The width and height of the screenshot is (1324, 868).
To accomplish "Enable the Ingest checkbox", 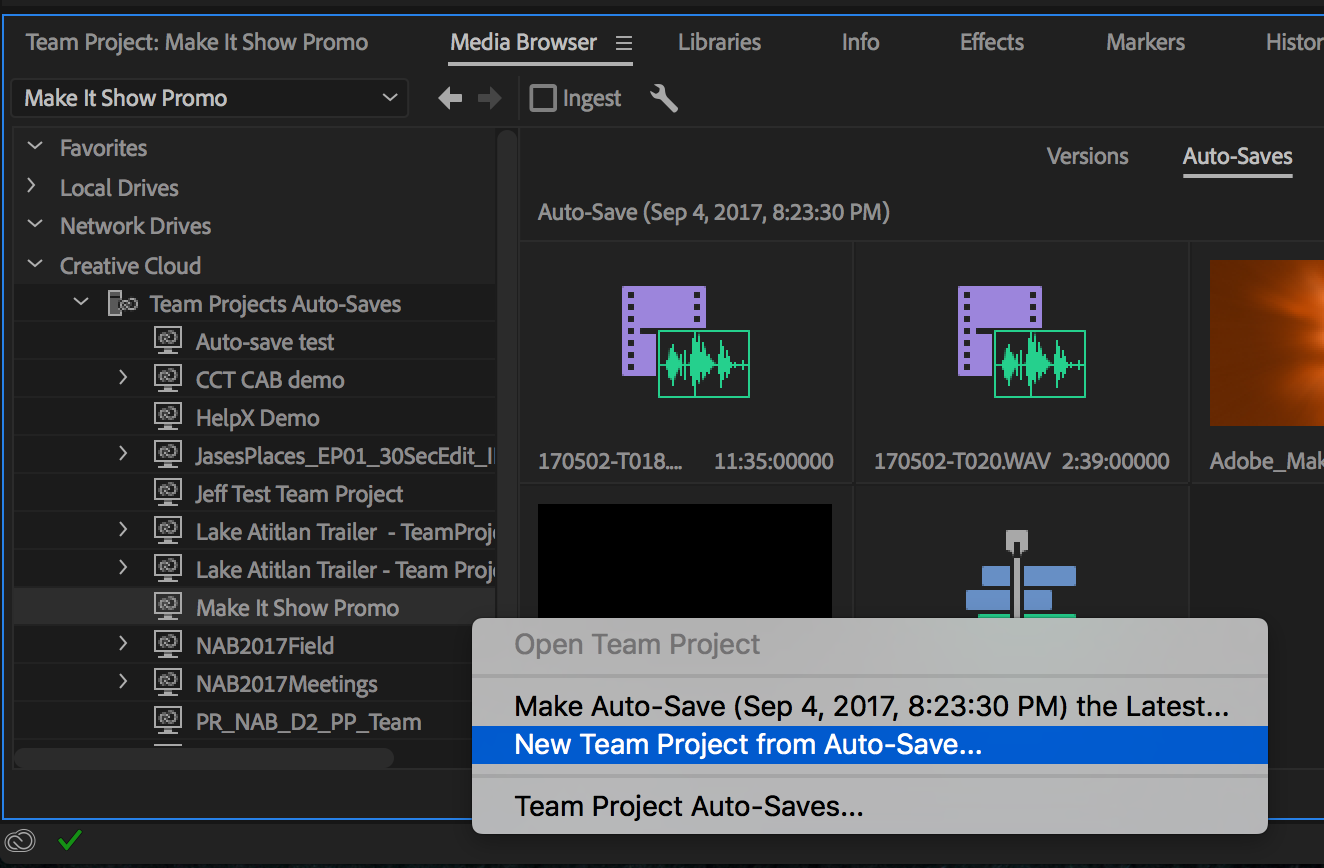I will click(543, 98).
